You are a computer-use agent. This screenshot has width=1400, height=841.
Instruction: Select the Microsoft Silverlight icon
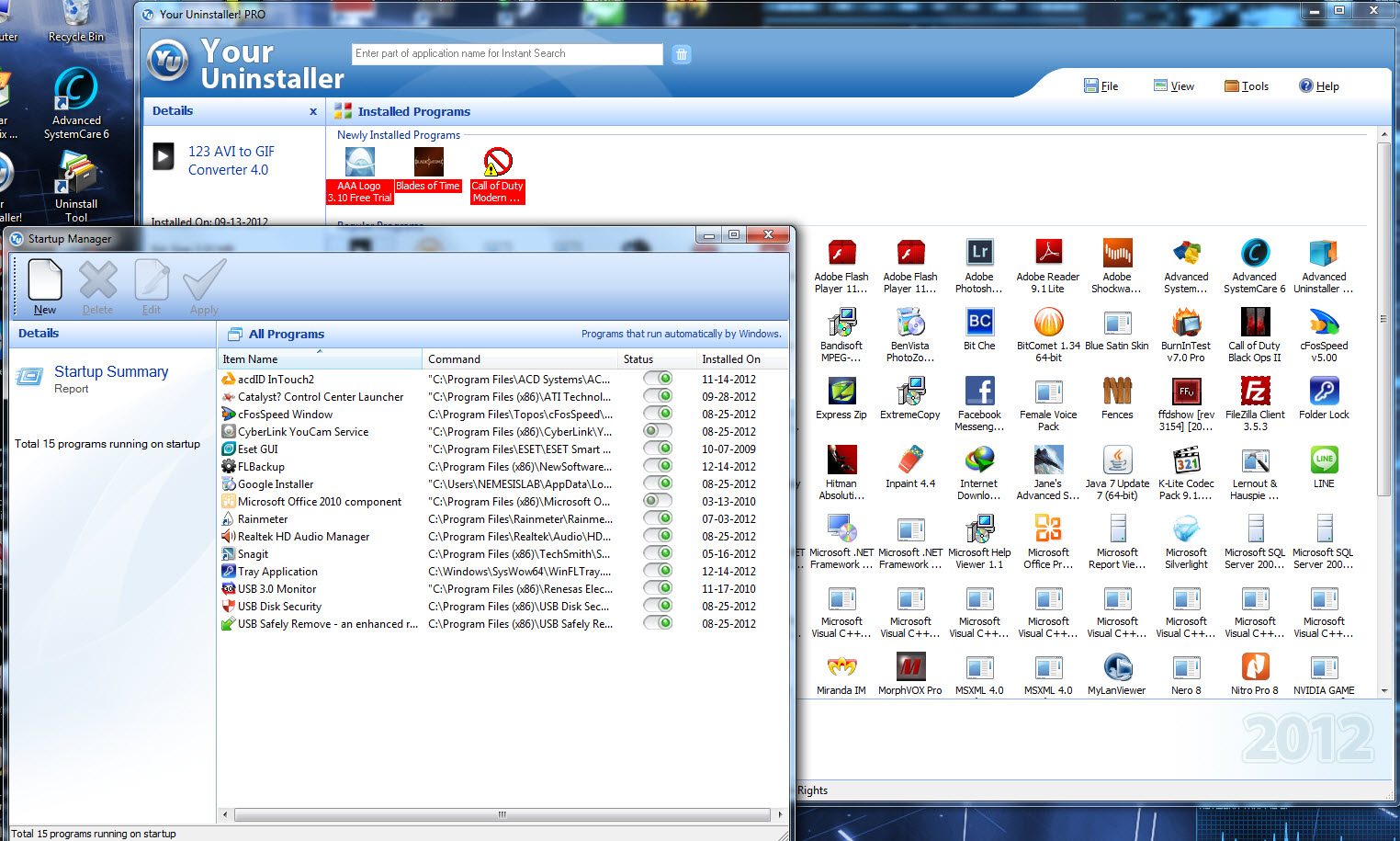[x=1186, y=528]
